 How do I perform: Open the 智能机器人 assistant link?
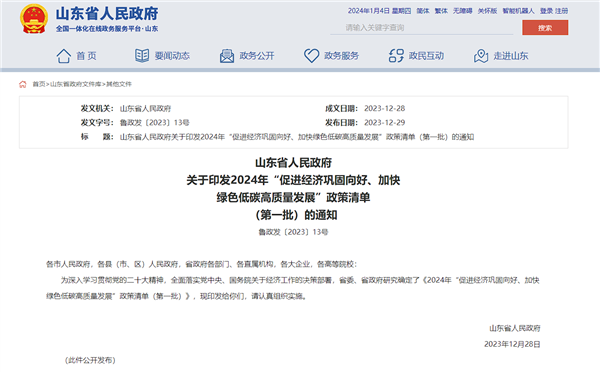click(518, 11)
